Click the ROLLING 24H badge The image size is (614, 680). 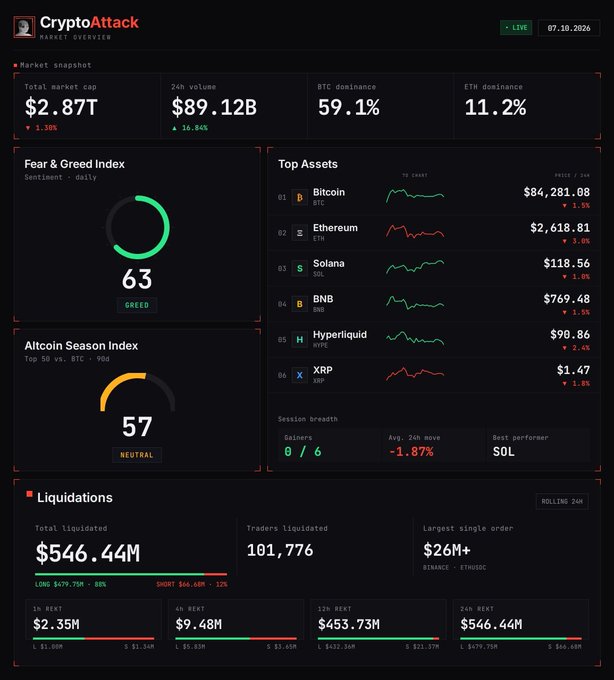[562, 501]
